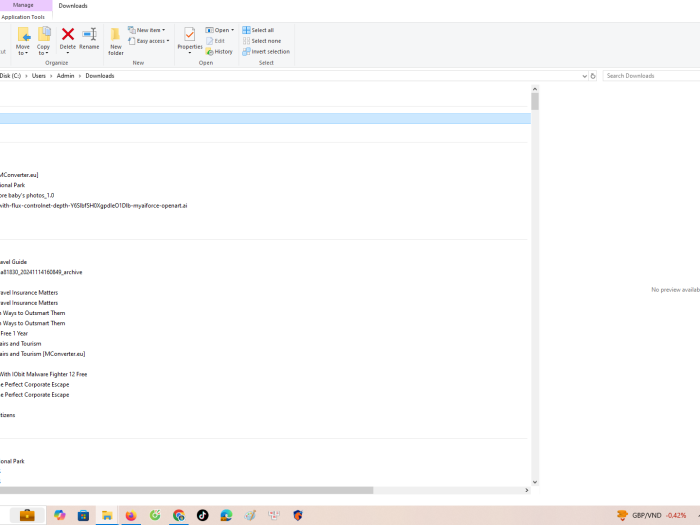The height and width of the screenshot is (525, 700).
Task: Click the Search Downloads field
Action: (x=650, y=76)
